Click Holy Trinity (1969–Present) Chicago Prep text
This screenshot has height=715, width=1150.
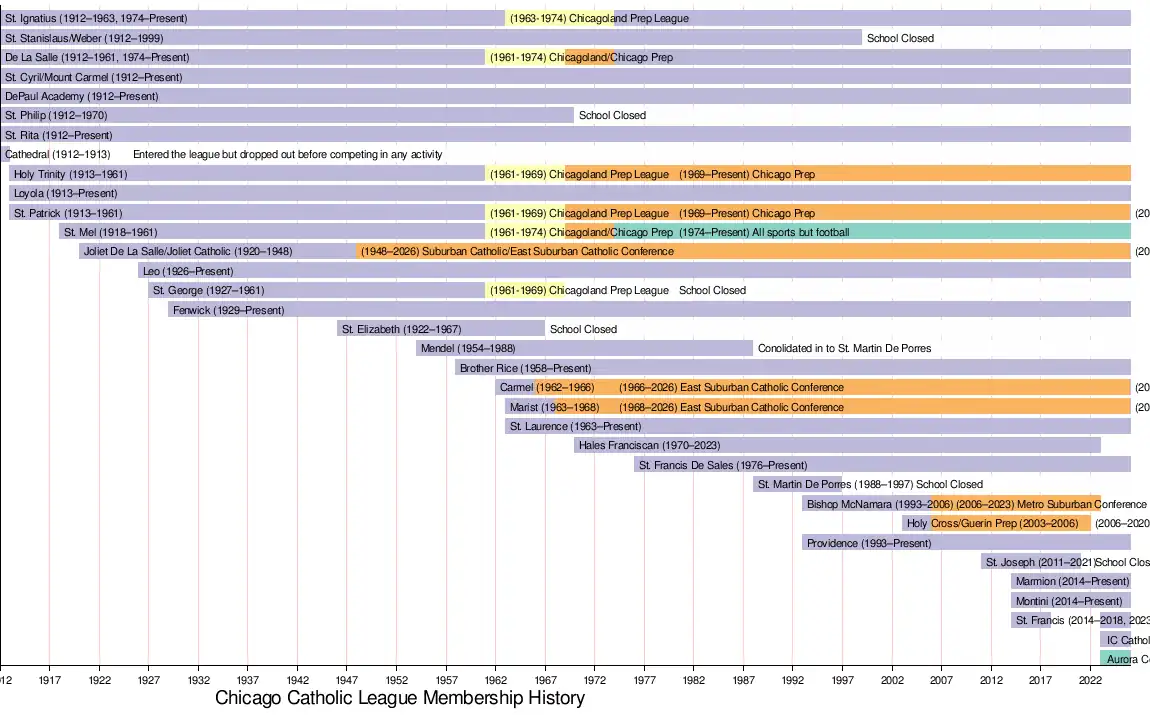pos(747,174)
